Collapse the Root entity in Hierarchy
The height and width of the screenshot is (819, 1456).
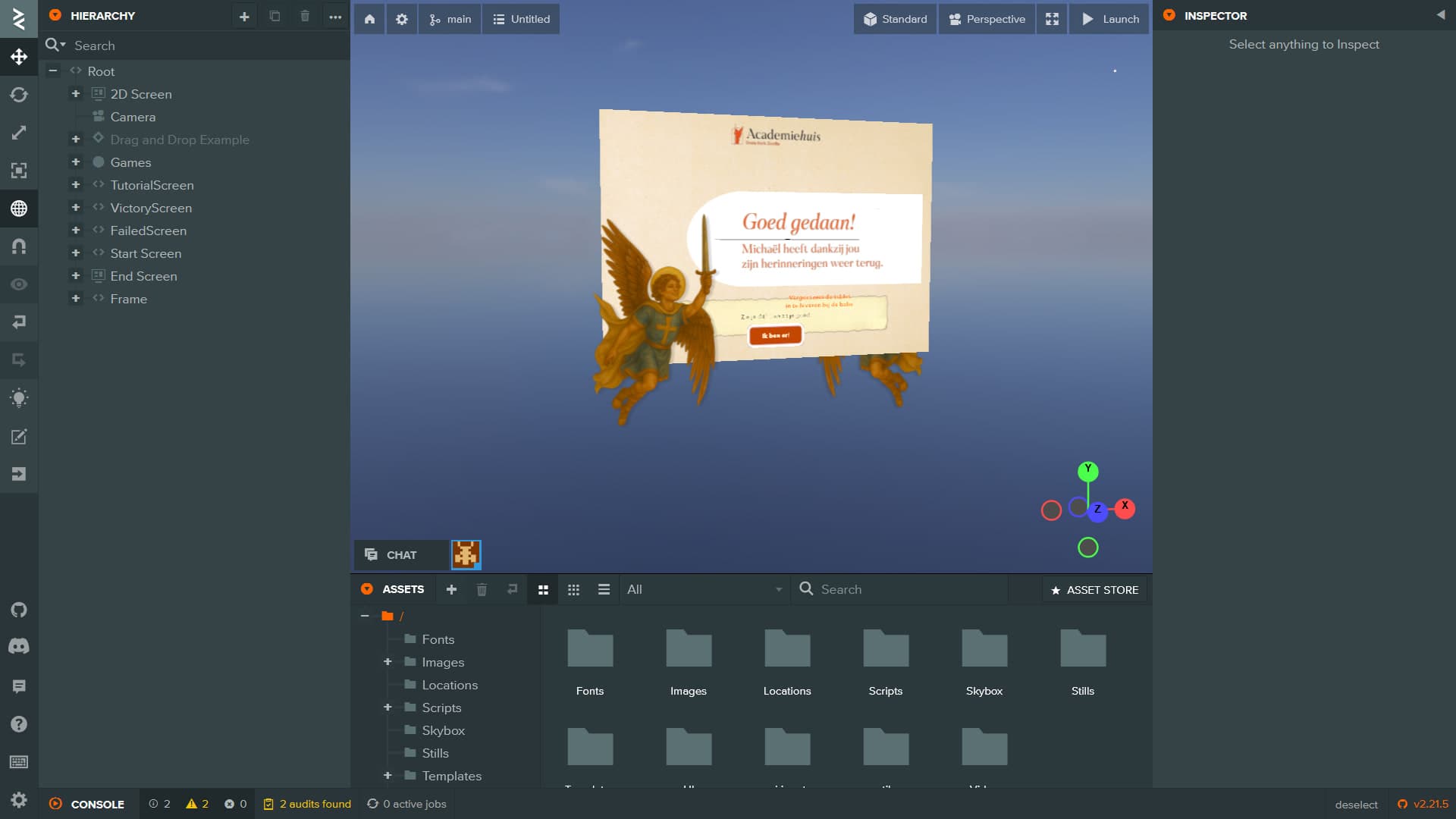point(53,71)
